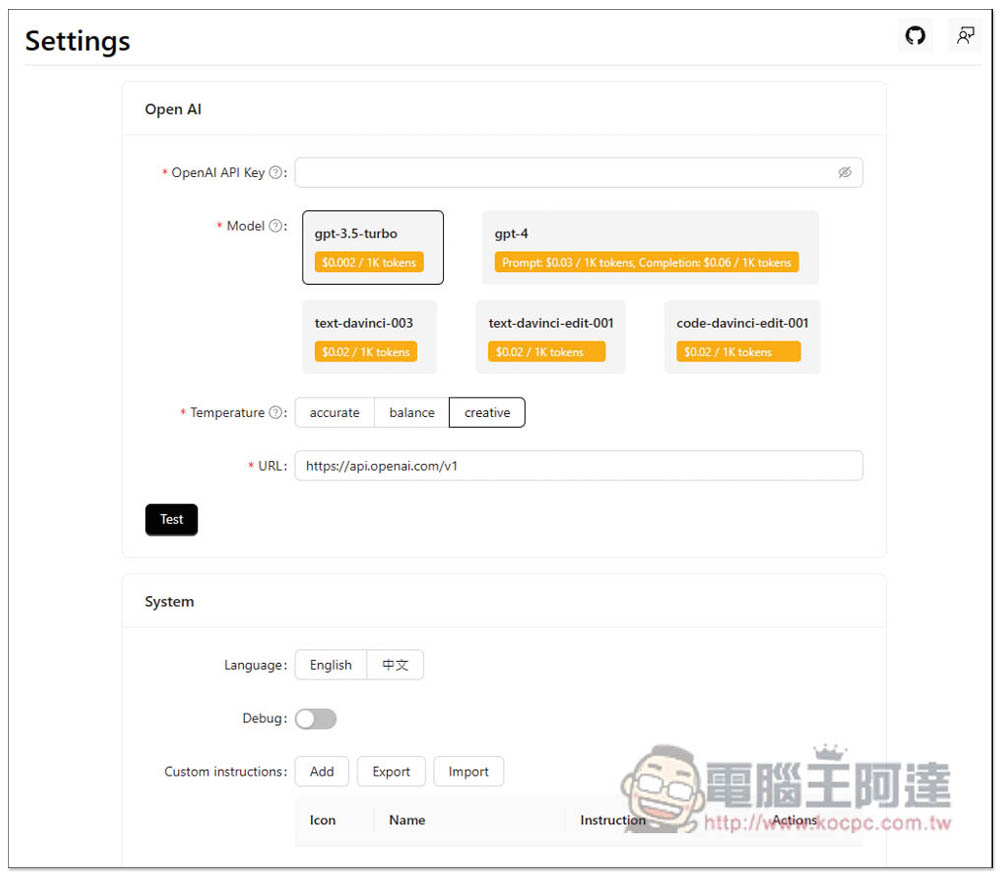This screenshot has width=1000, height=878.
Task: Switch language to English
Action: pos(331,665)
